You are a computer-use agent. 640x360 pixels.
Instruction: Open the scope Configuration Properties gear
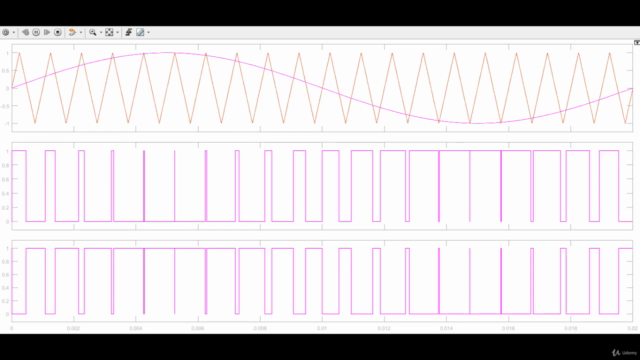6,32
